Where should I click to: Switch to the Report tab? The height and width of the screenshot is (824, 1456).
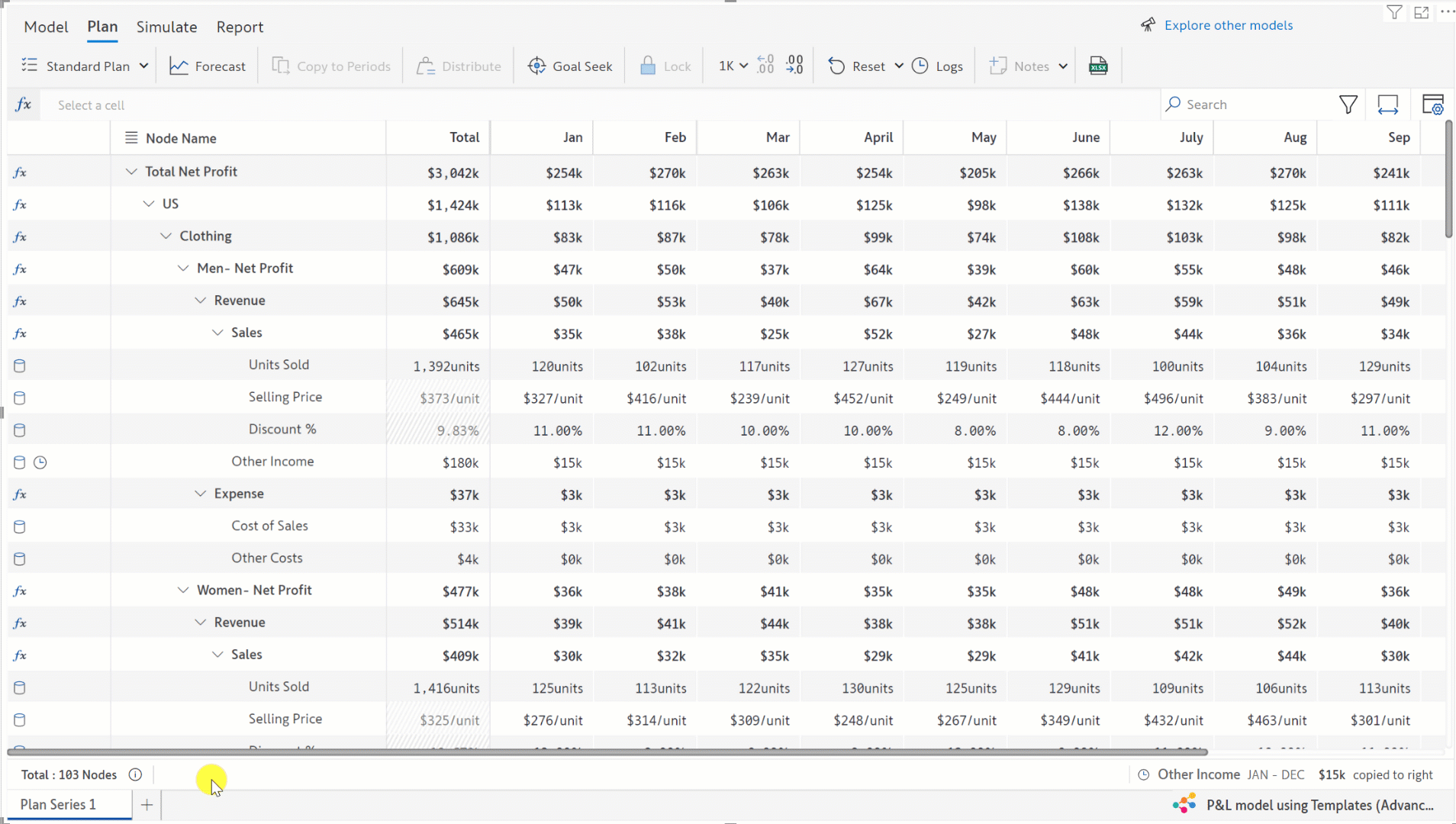click(x=240, y=27)
